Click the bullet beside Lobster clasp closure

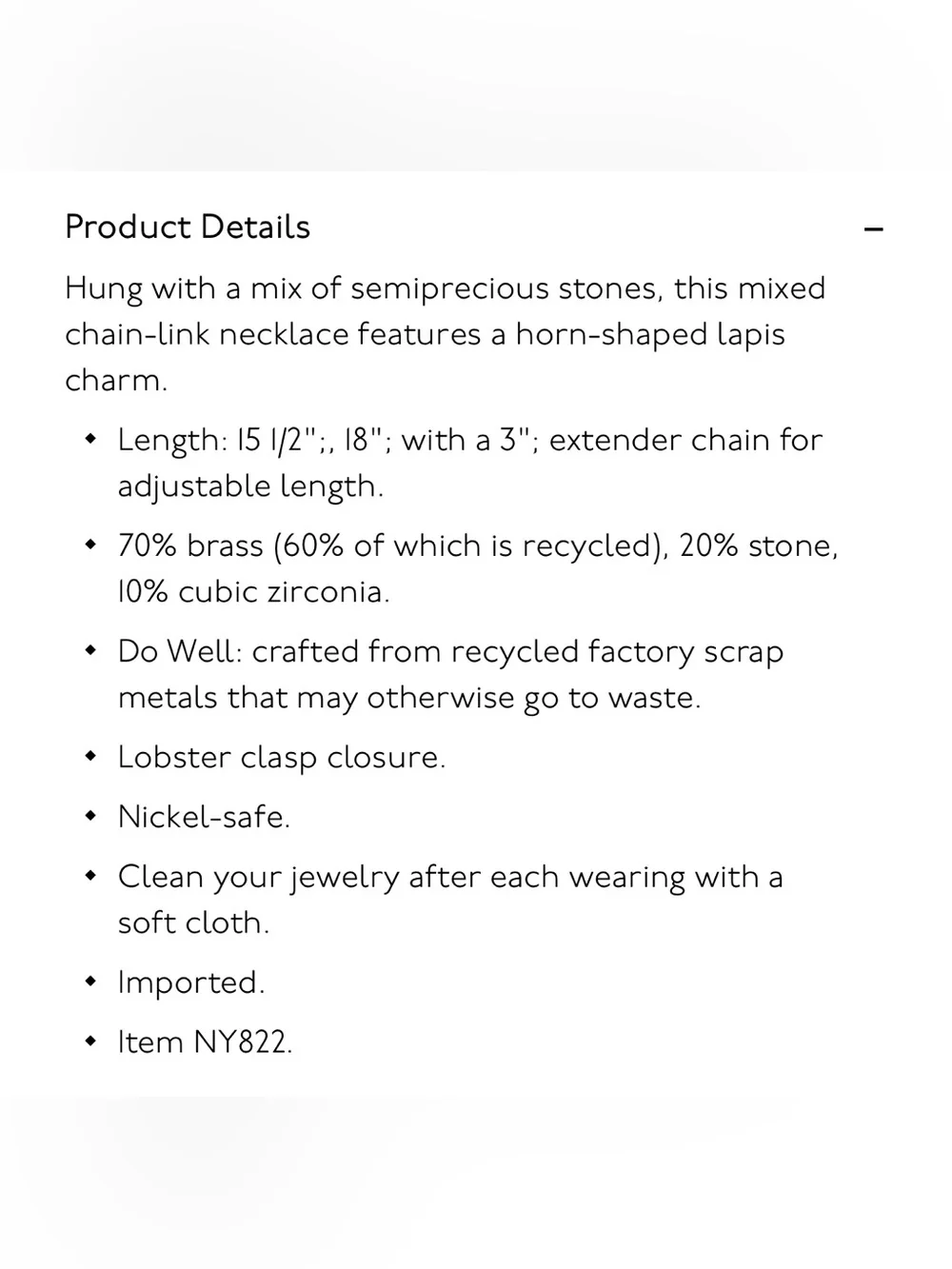coord(90,757)
